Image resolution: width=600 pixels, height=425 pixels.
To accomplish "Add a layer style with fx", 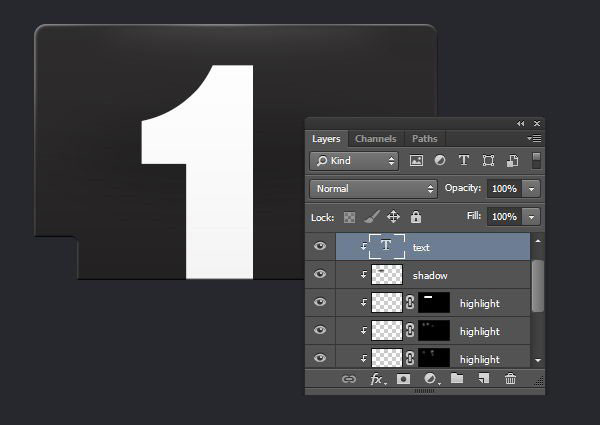I will tap(377, 379).
